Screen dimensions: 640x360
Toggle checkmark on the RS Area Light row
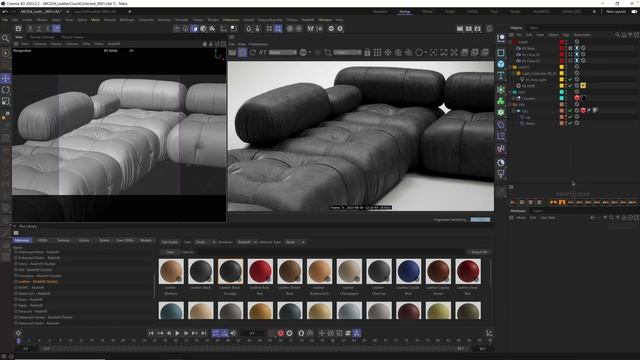coord(570,80)
